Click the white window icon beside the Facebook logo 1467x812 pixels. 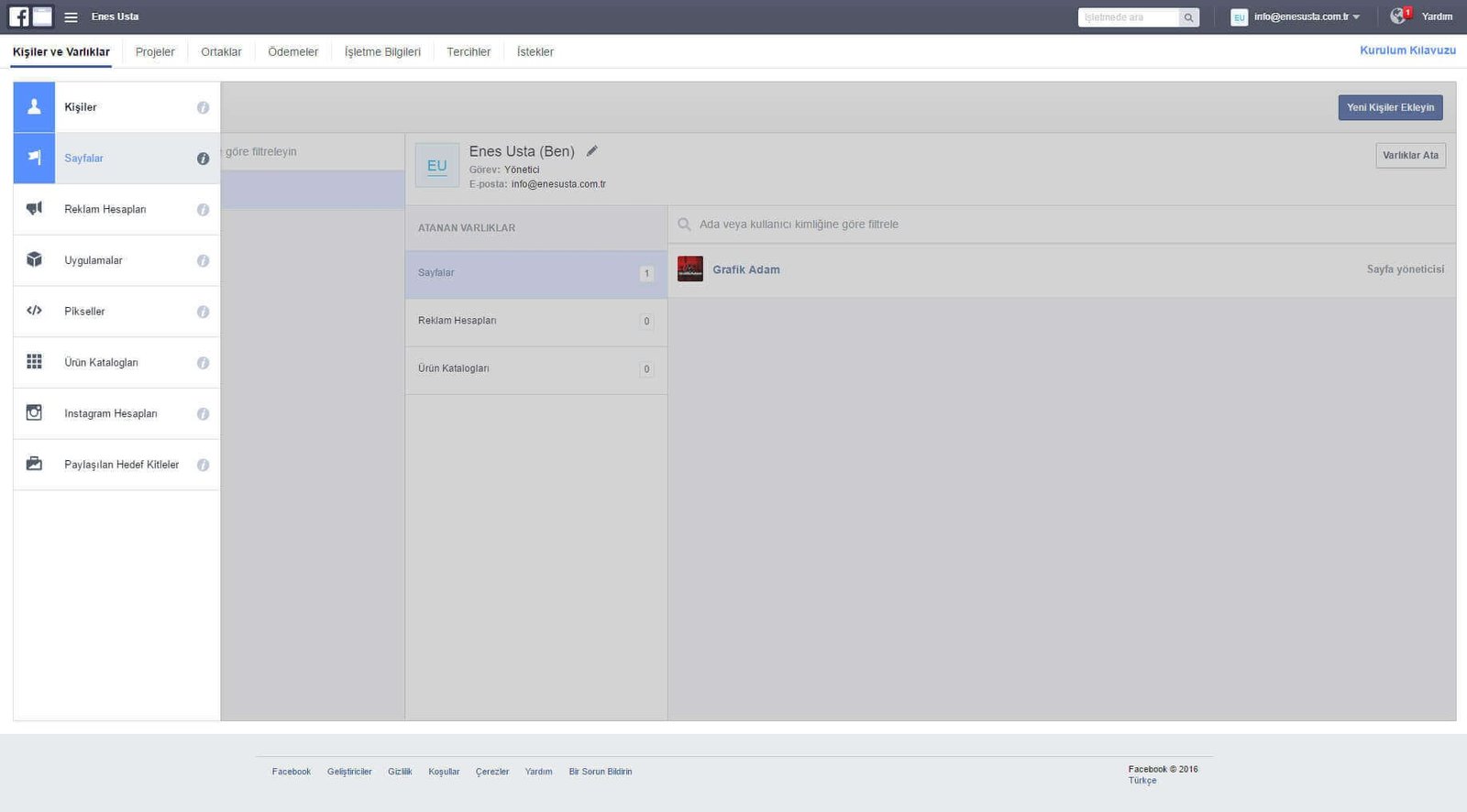42,16
